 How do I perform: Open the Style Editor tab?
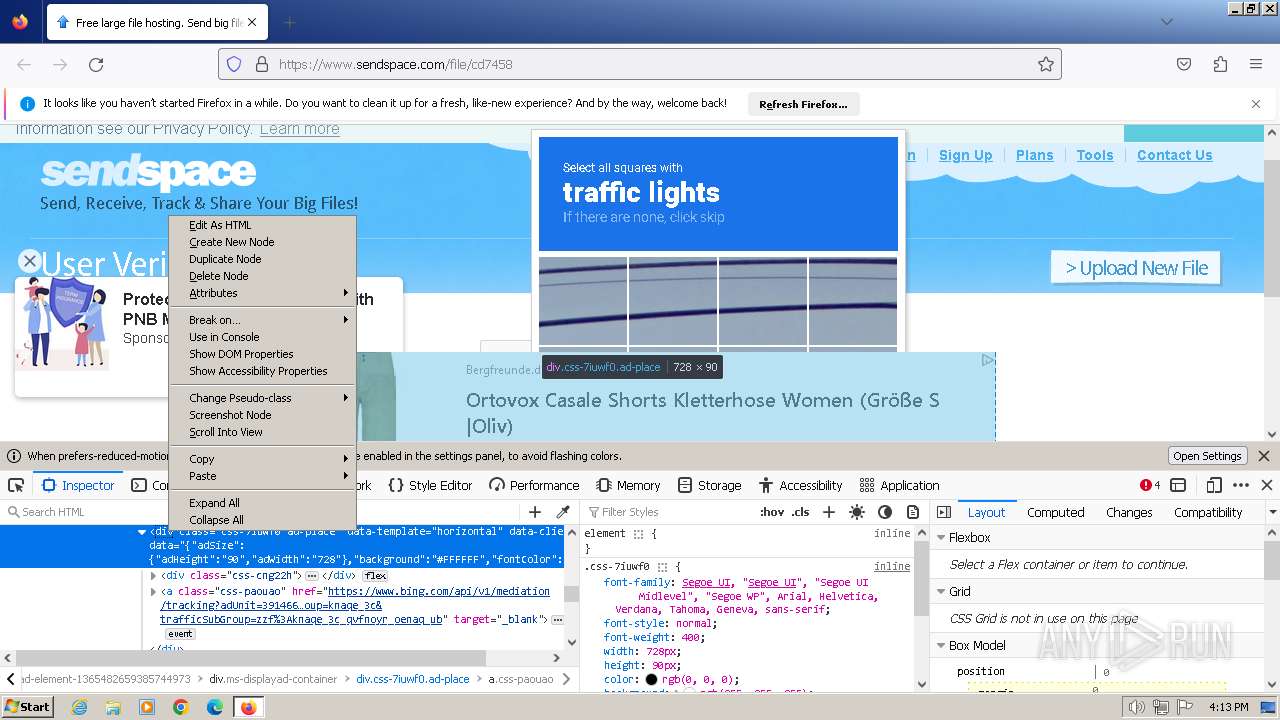430,485
